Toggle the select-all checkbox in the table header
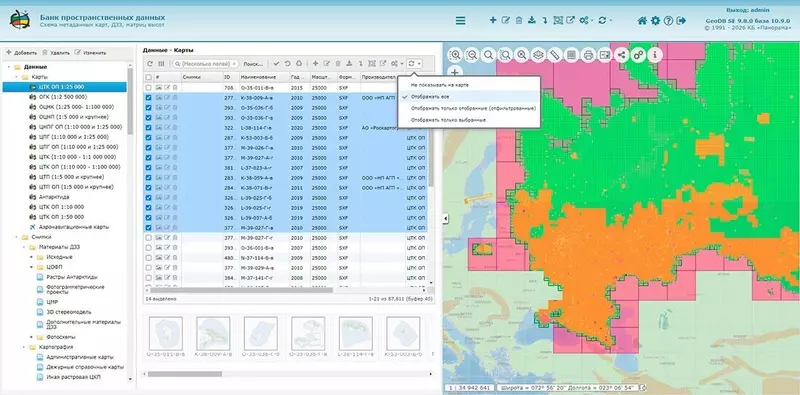This screenshot has width=800, height=395. (x=148, y=77)
